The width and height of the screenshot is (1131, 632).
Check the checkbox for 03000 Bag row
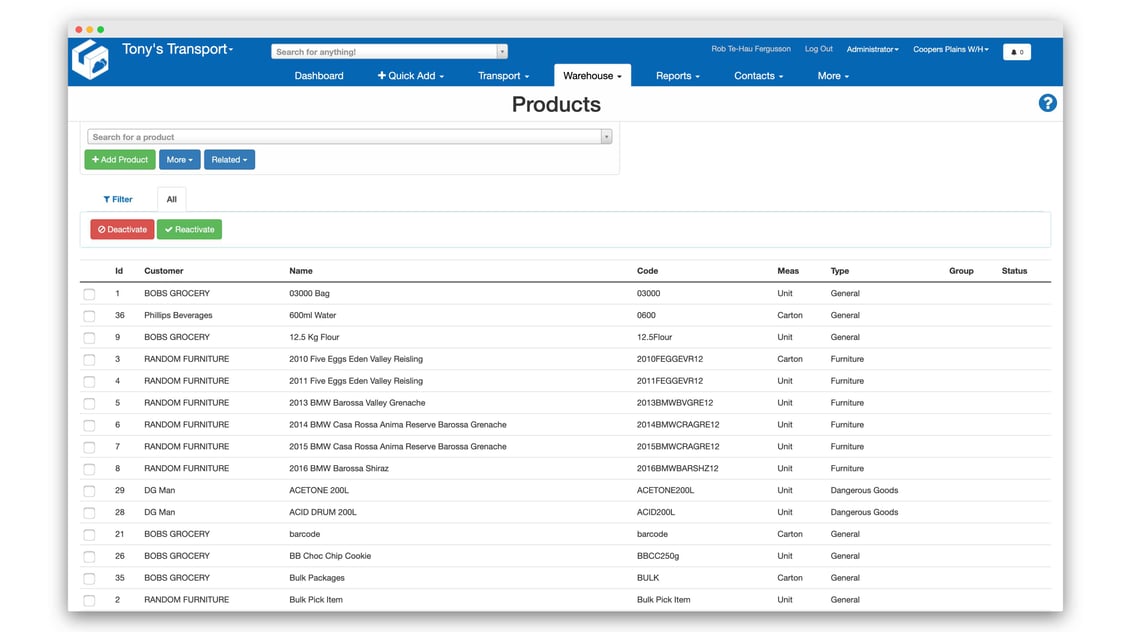pos(89,294)
